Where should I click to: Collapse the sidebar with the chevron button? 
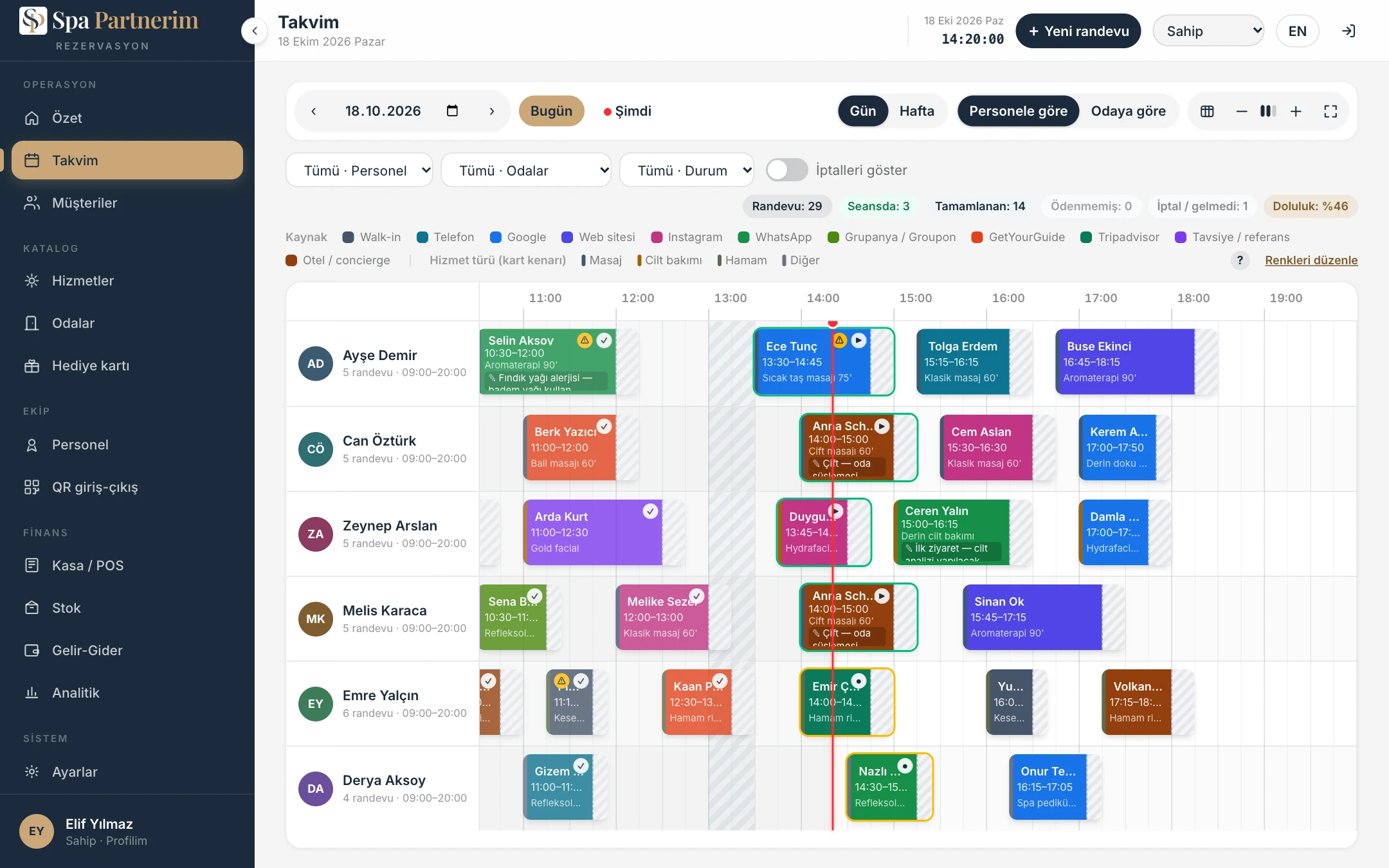point(255,31)
